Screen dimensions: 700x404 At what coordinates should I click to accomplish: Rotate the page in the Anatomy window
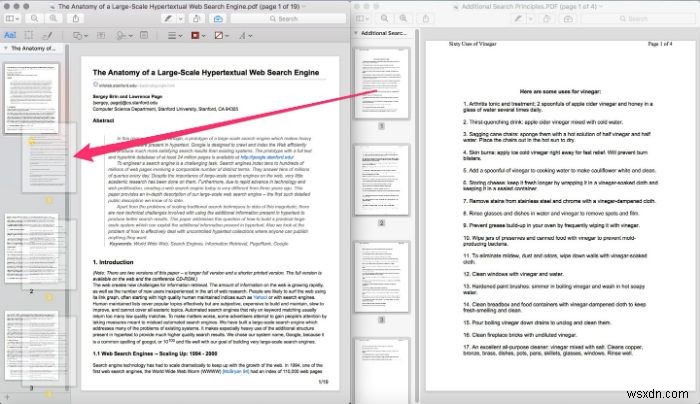click(x=196, y=18)
